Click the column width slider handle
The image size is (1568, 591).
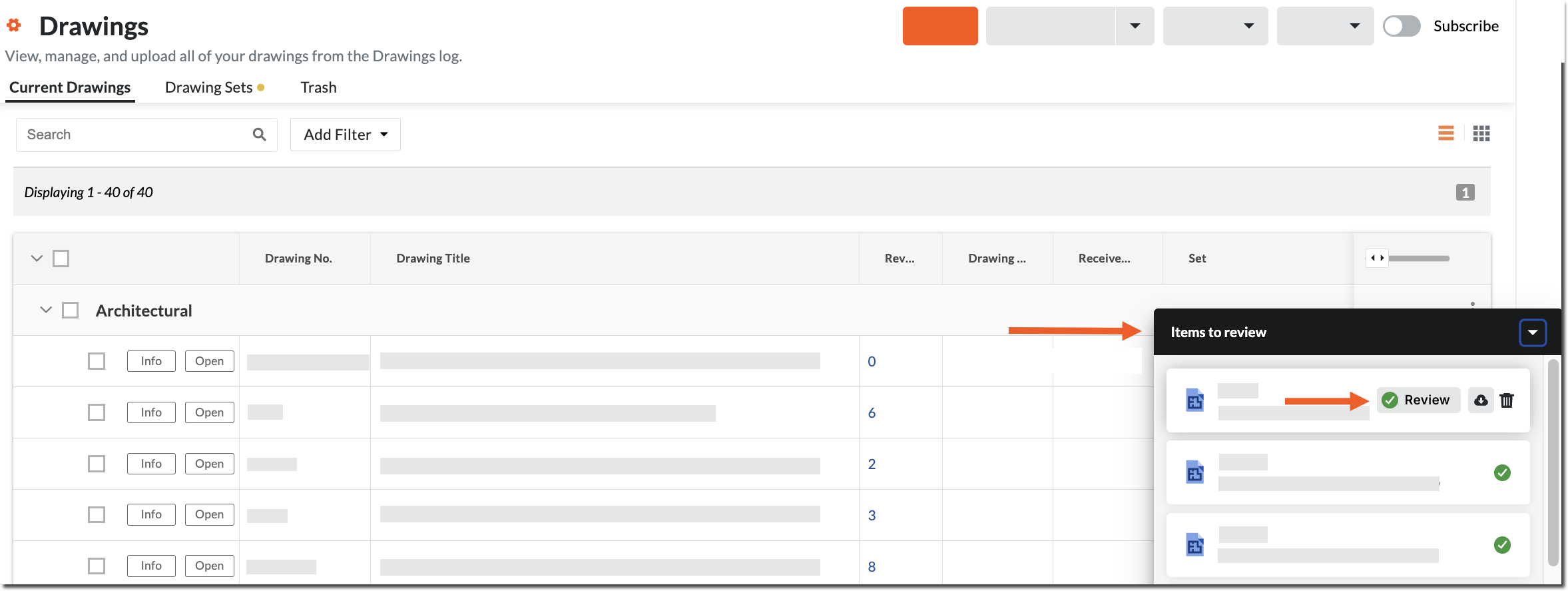click(1377, 259)
